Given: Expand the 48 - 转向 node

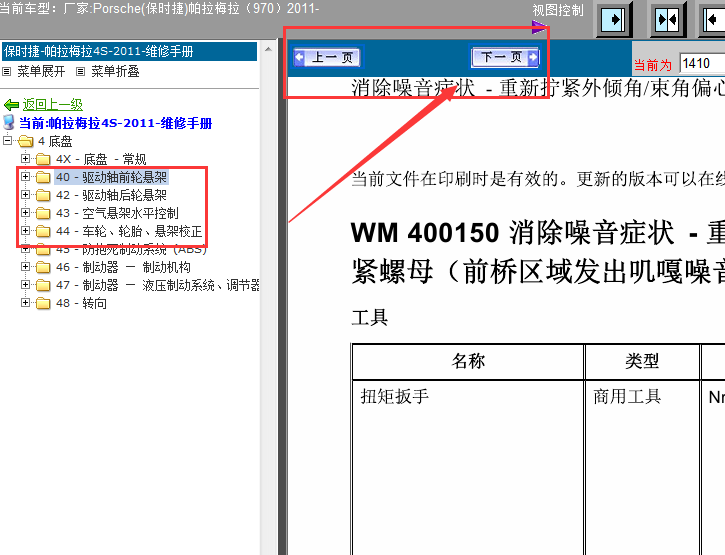Looking at the screenshot, I should click(x=25, y=303).
